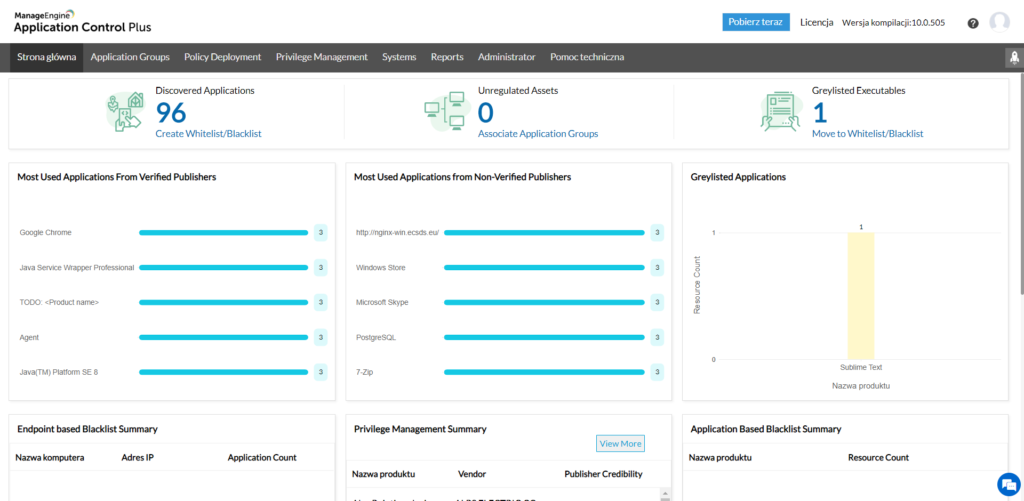This screenshot has height=501, width=1024.
Task: Click the Greylisted Executables icon
Action: point(781,112)
